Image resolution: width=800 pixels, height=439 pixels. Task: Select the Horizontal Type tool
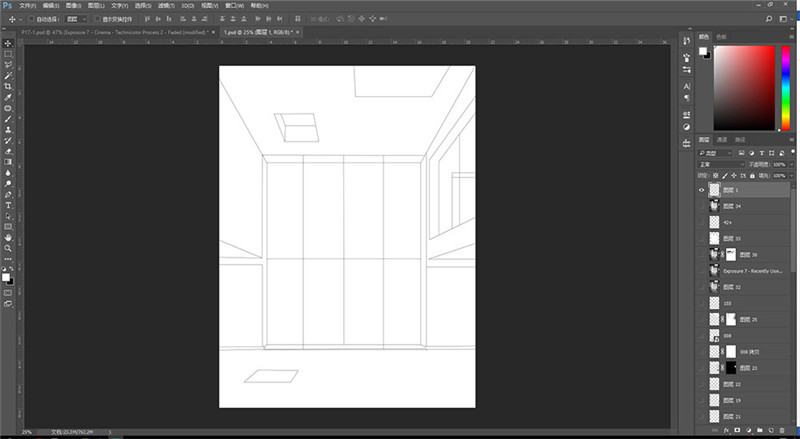pos(8,205)
